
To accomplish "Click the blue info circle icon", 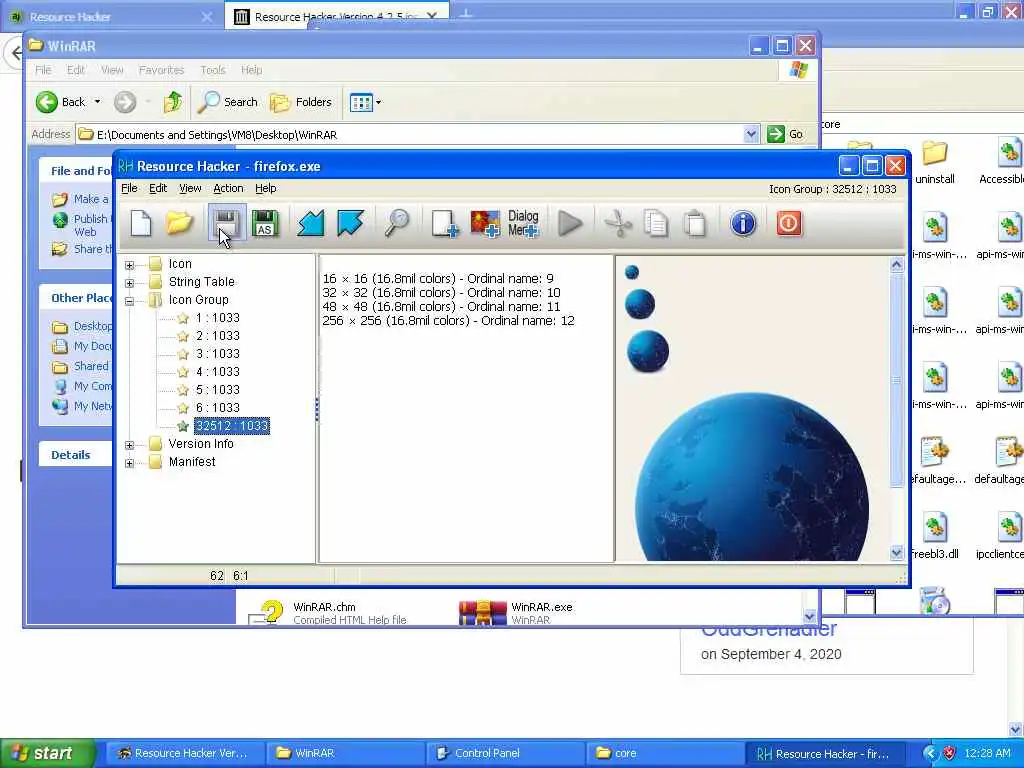I will point(743,223).
